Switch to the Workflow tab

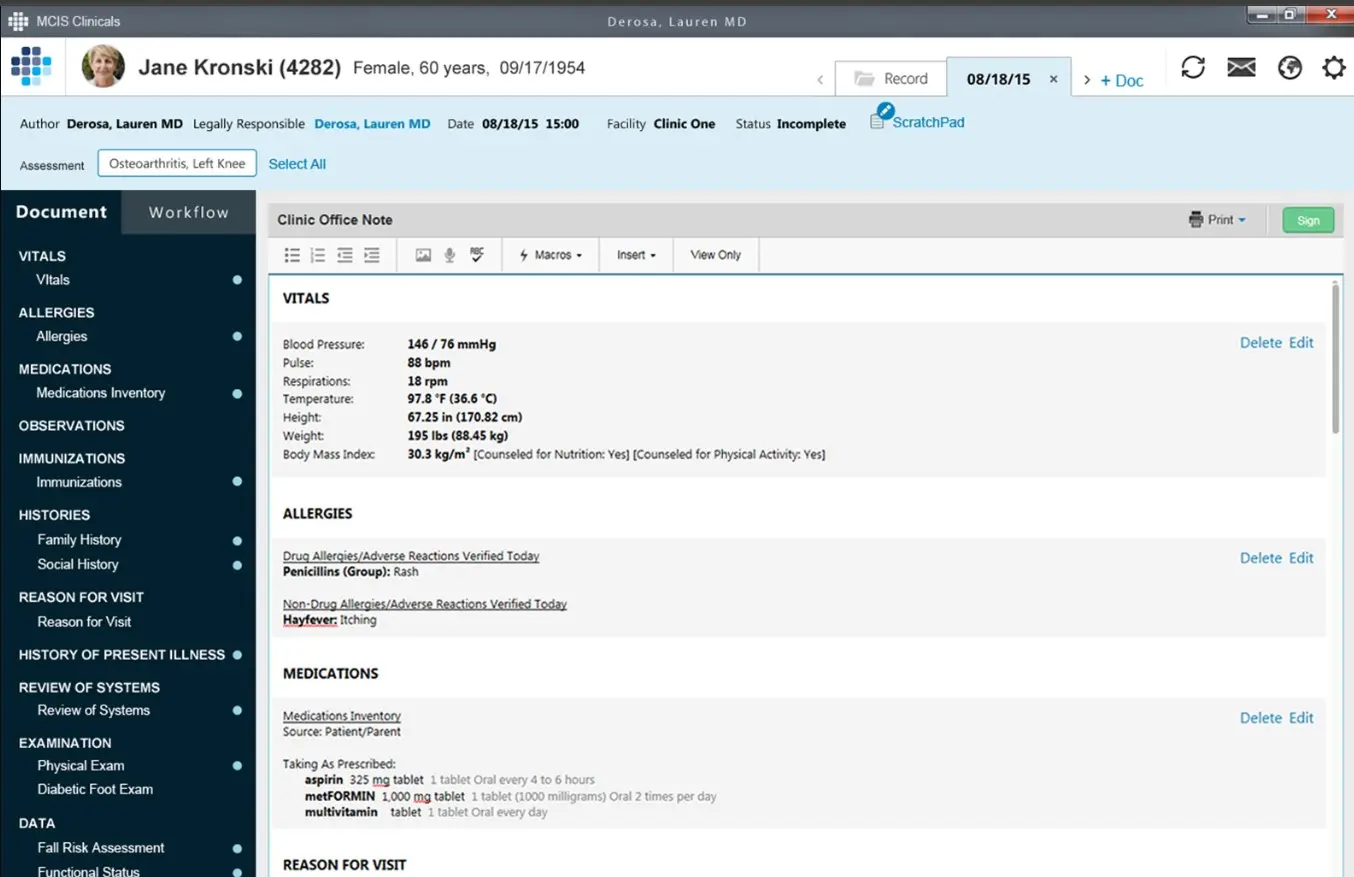(188, 212)
